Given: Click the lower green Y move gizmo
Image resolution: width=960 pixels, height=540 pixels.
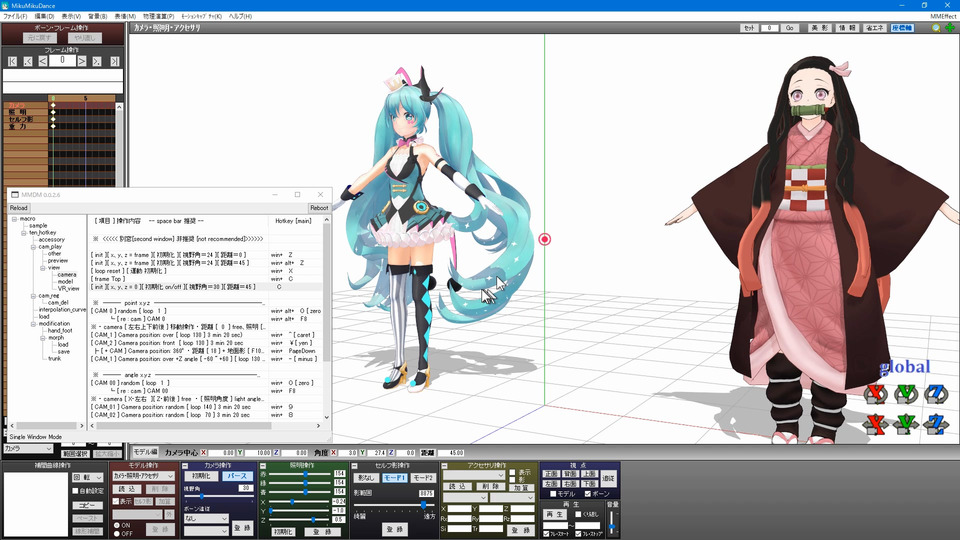Looking at the screenshot, I should [906, 424].
